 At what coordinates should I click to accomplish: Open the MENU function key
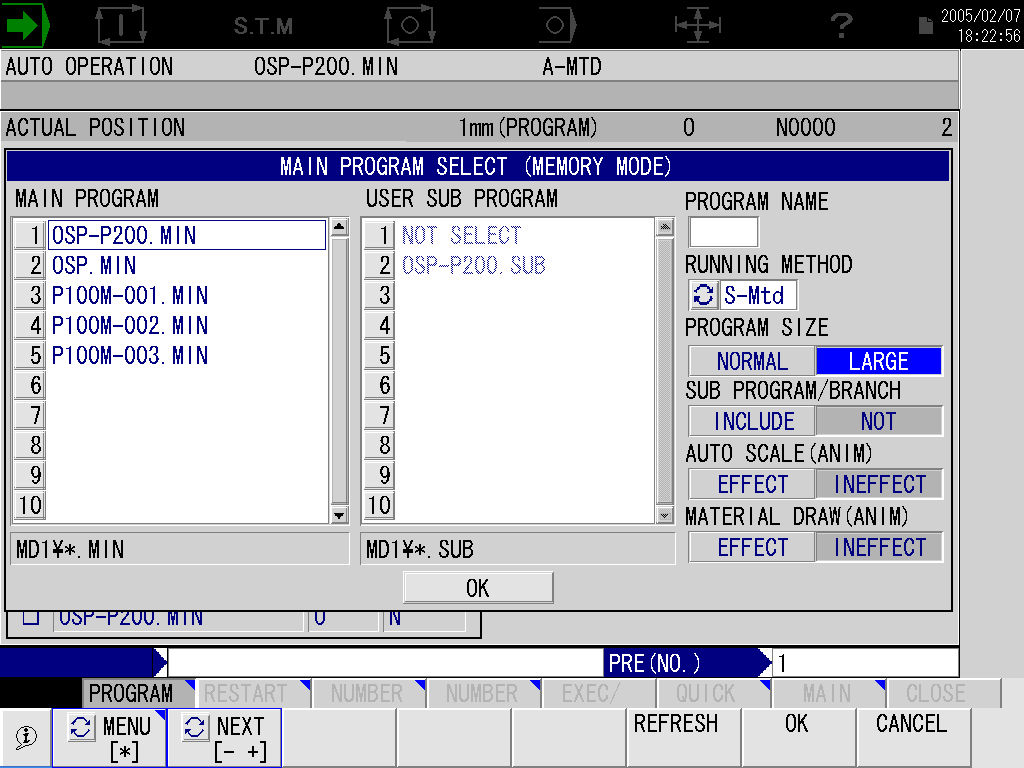point(110,738)
